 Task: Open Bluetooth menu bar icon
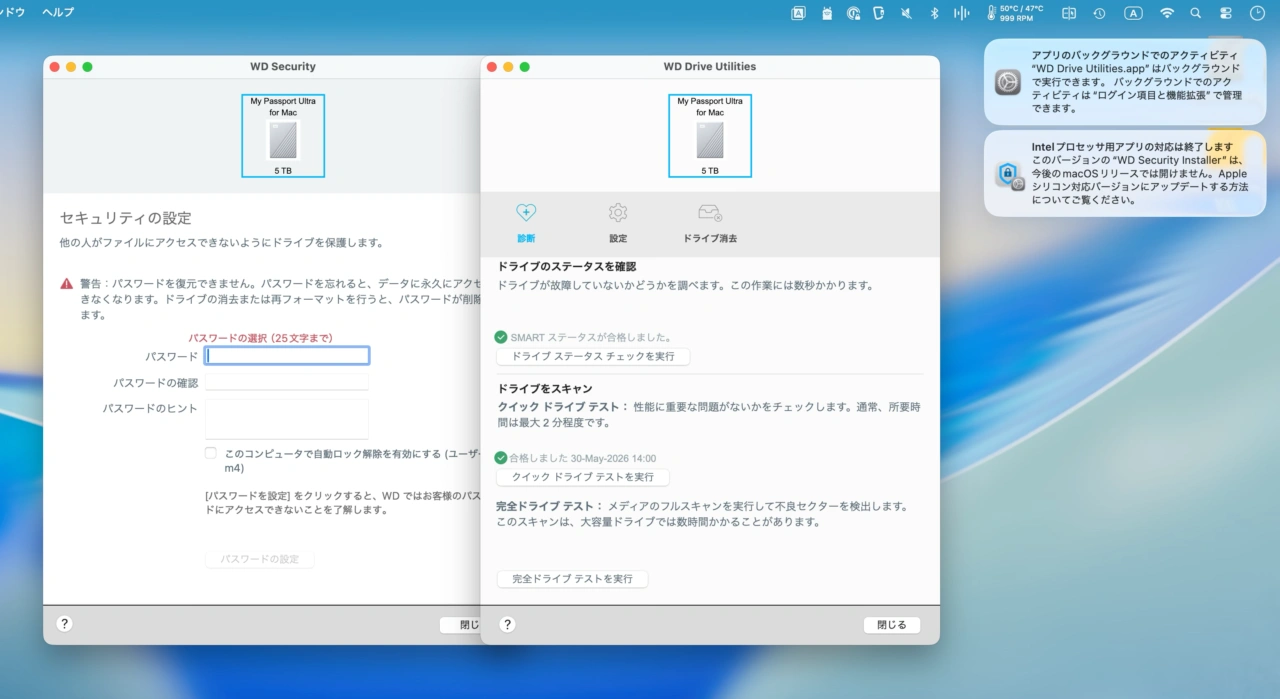(934, 13)
